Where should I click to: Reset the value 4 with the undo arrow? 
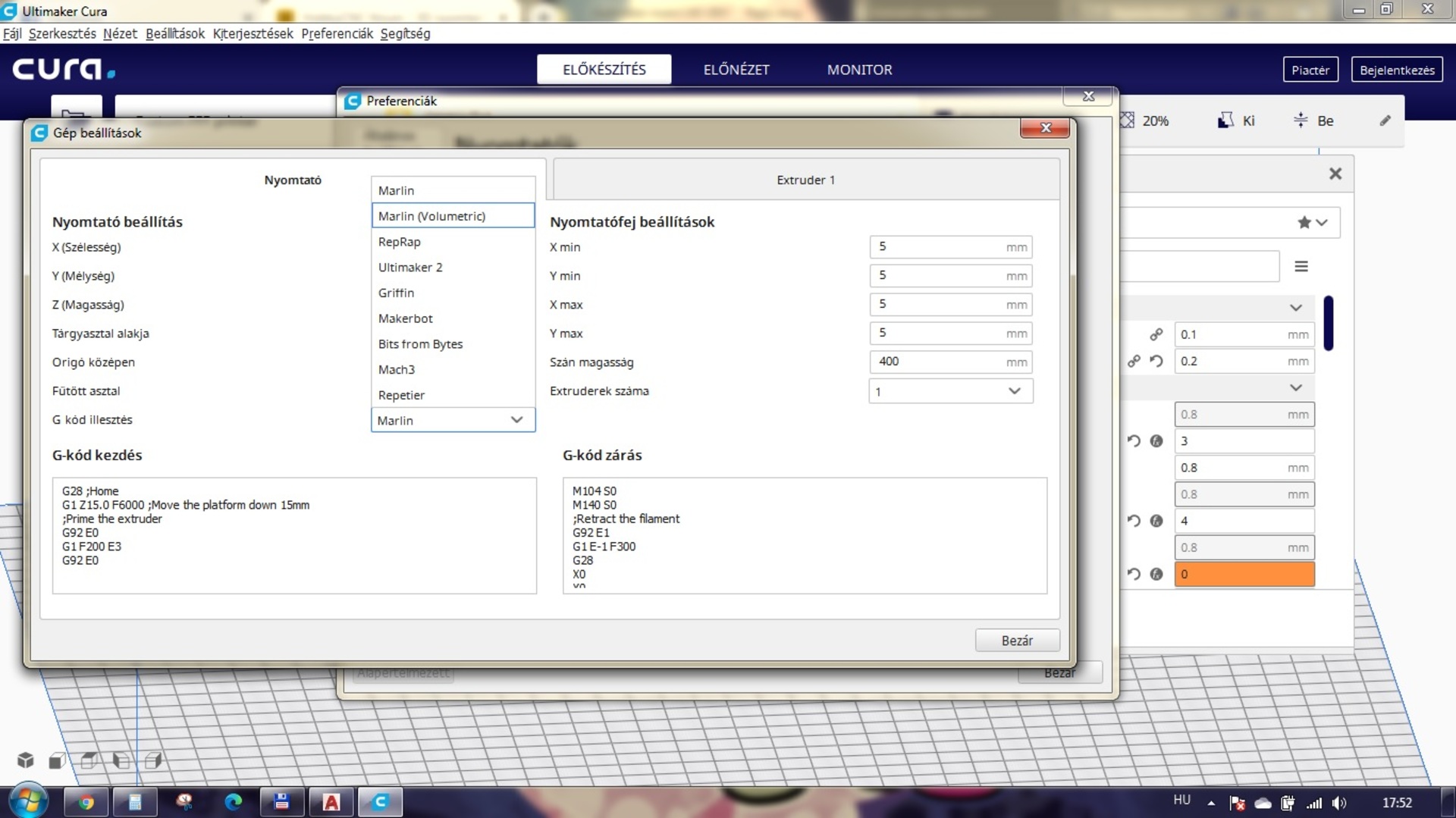[1134, 521]
